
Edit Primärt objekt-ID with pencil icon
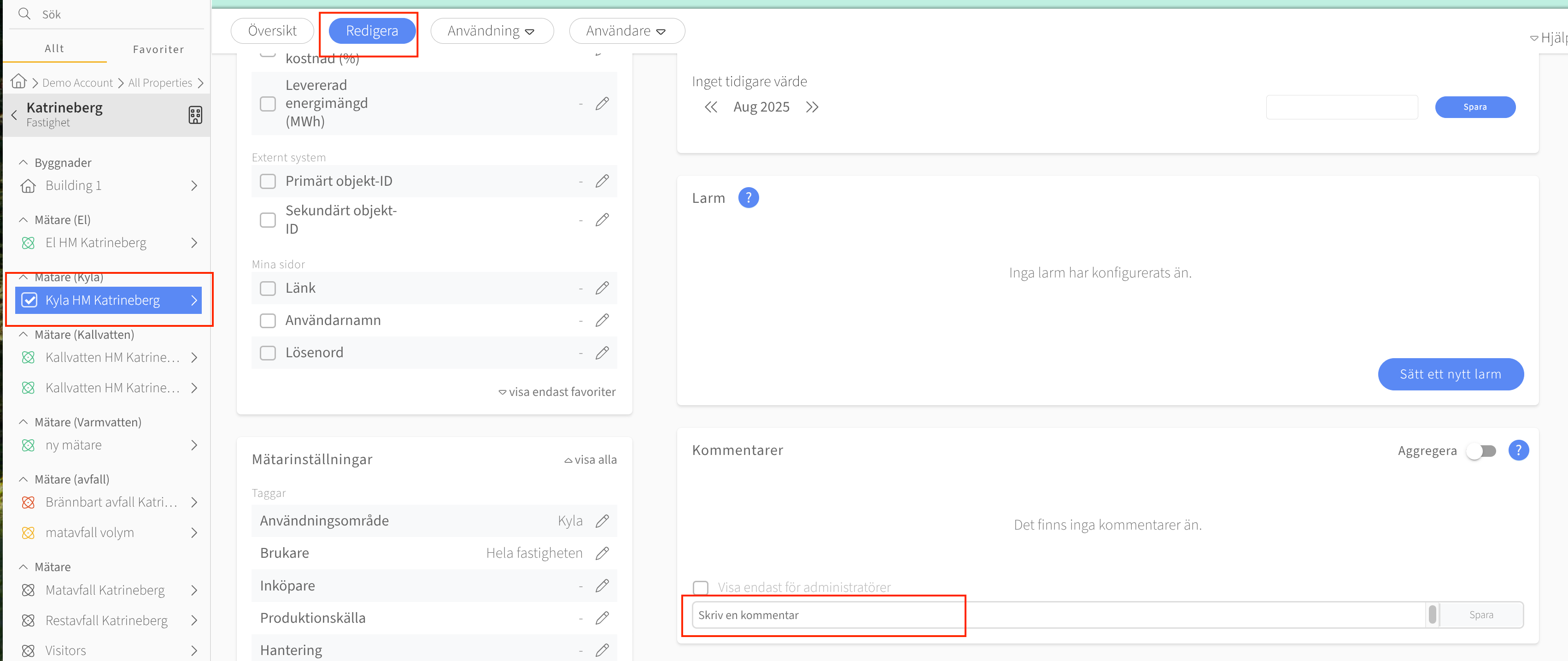(602, 181)
